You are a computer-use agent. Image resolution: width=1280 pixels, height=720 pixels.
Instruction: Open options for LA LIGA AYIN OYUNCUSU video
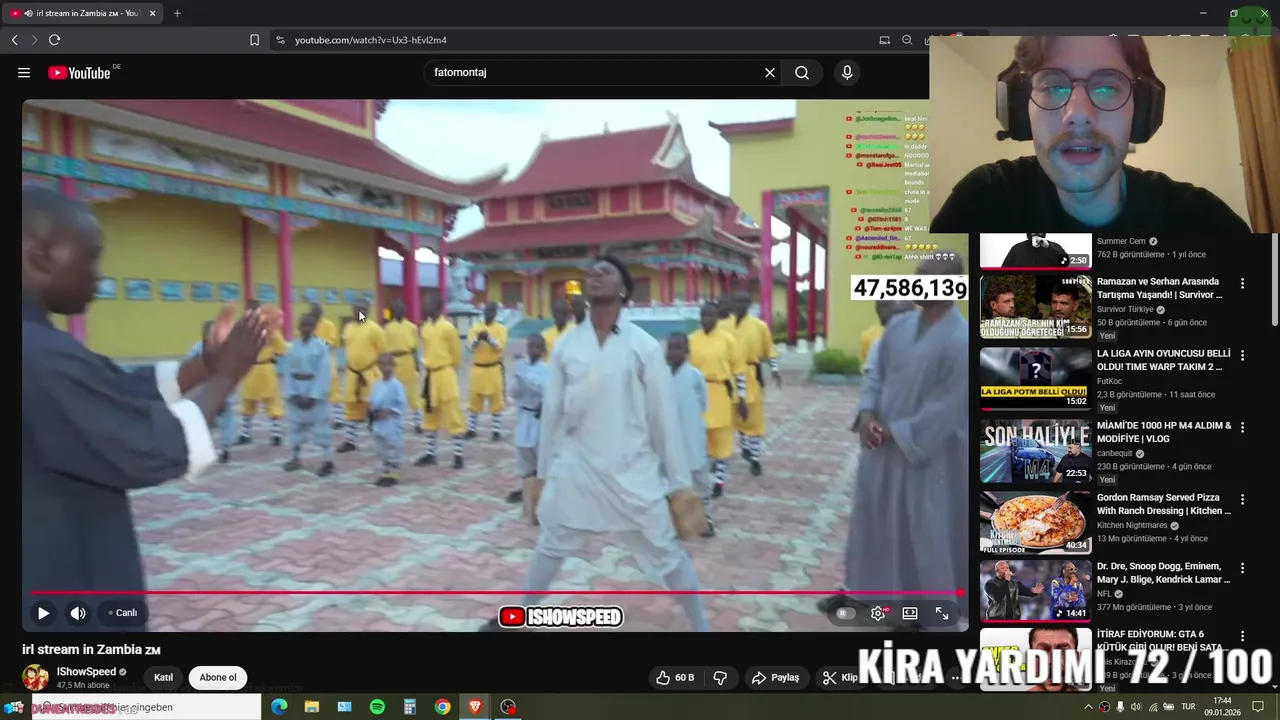(x=1243, y=355)
